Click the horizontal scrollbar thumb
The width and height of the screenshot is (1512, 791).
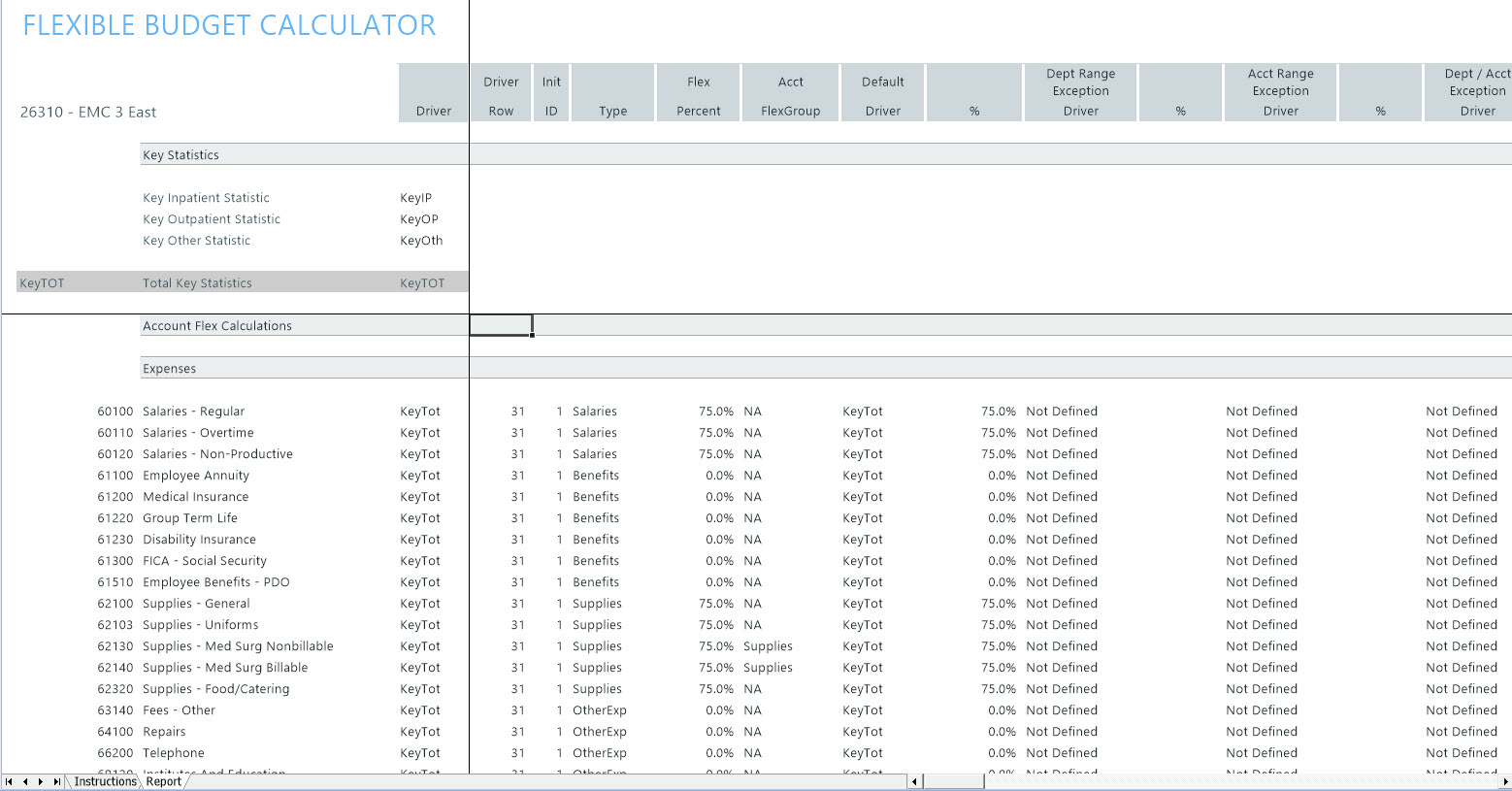(x=953, y=781)
